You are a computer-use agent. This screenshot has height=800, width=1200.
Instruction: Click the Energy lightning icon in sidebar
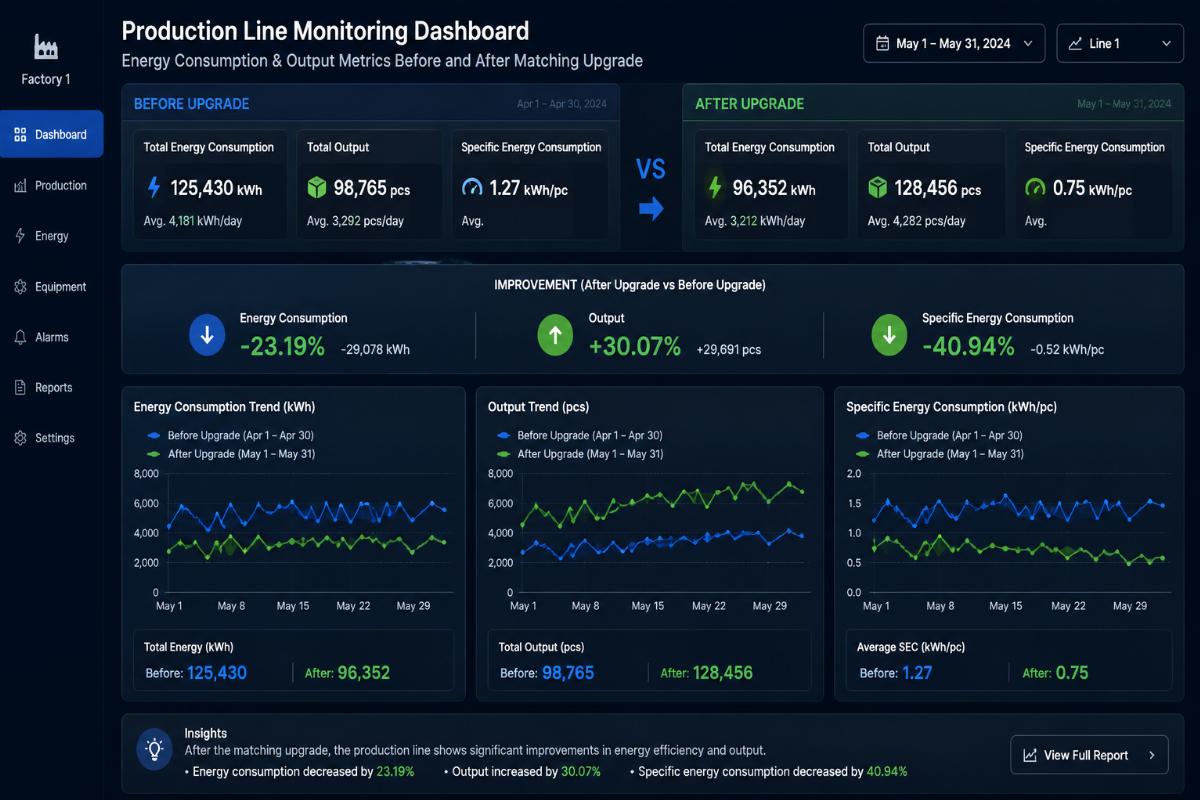(20, 236)
